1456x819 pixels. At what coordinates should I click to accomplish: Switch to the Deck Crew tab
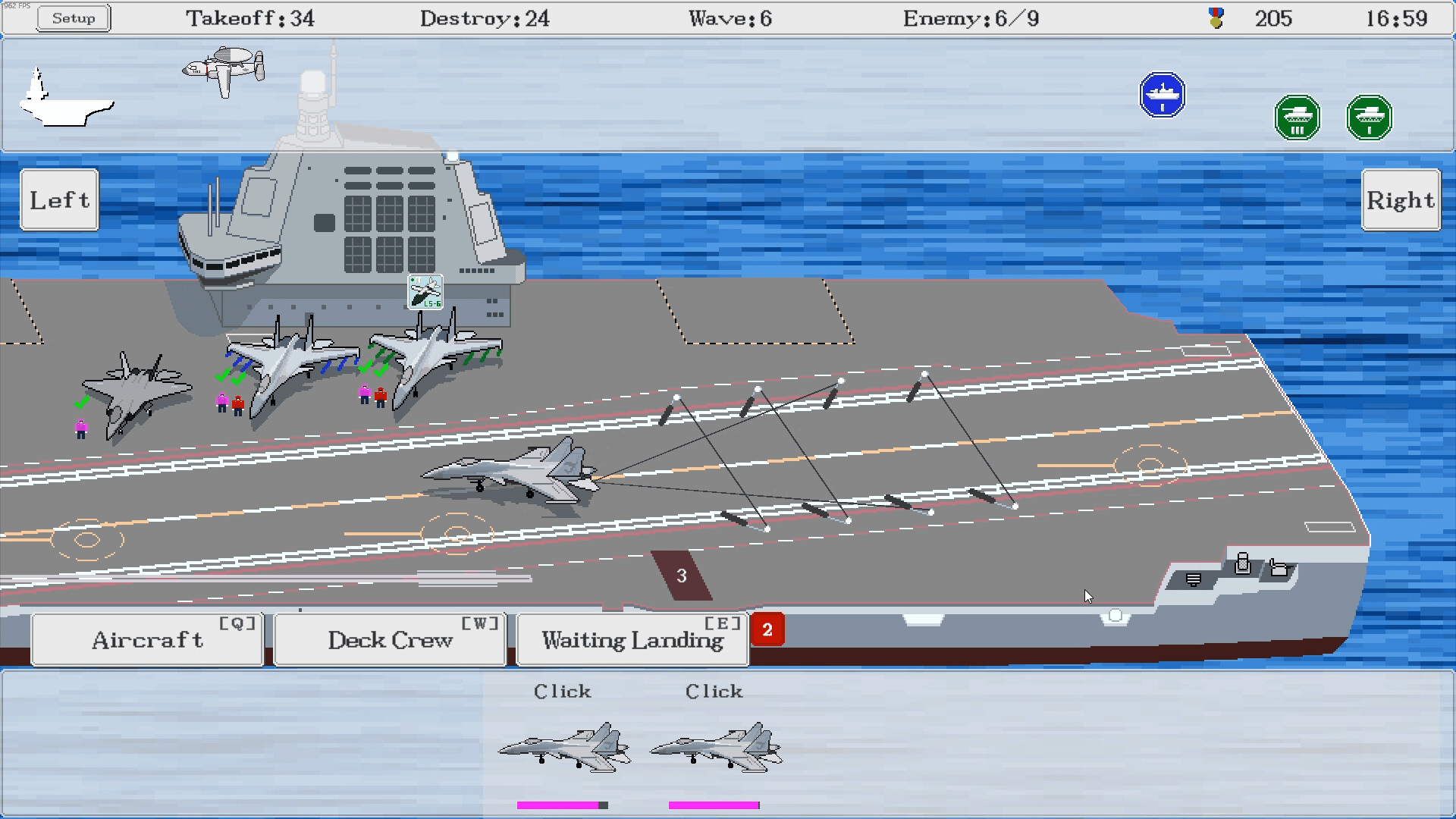click(x=390, y=640)
